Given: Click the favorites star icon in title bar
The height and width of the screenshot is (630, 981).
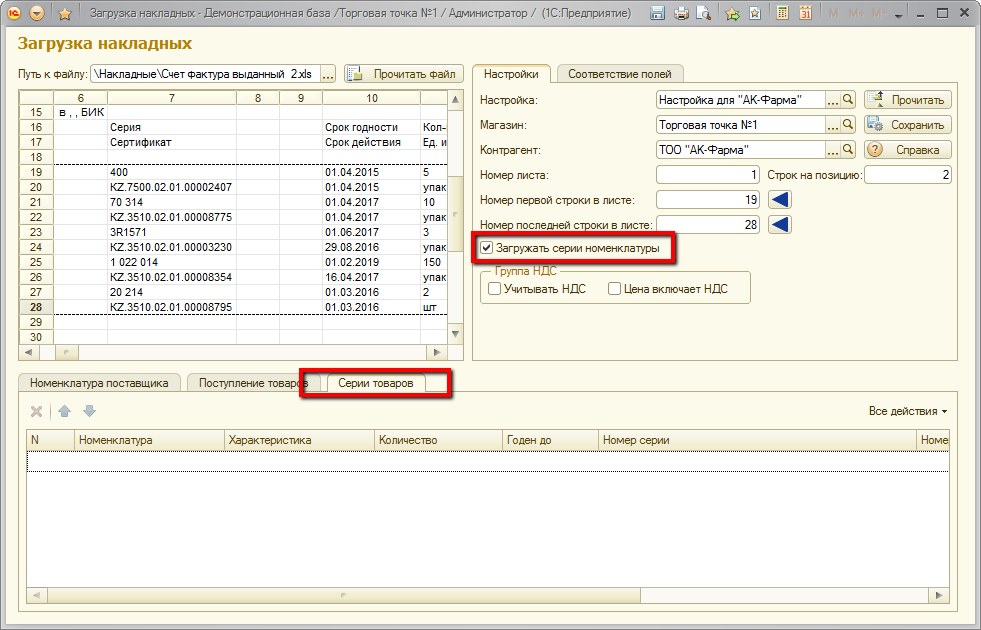Looking at the screenshot, I should click(65, 14).
